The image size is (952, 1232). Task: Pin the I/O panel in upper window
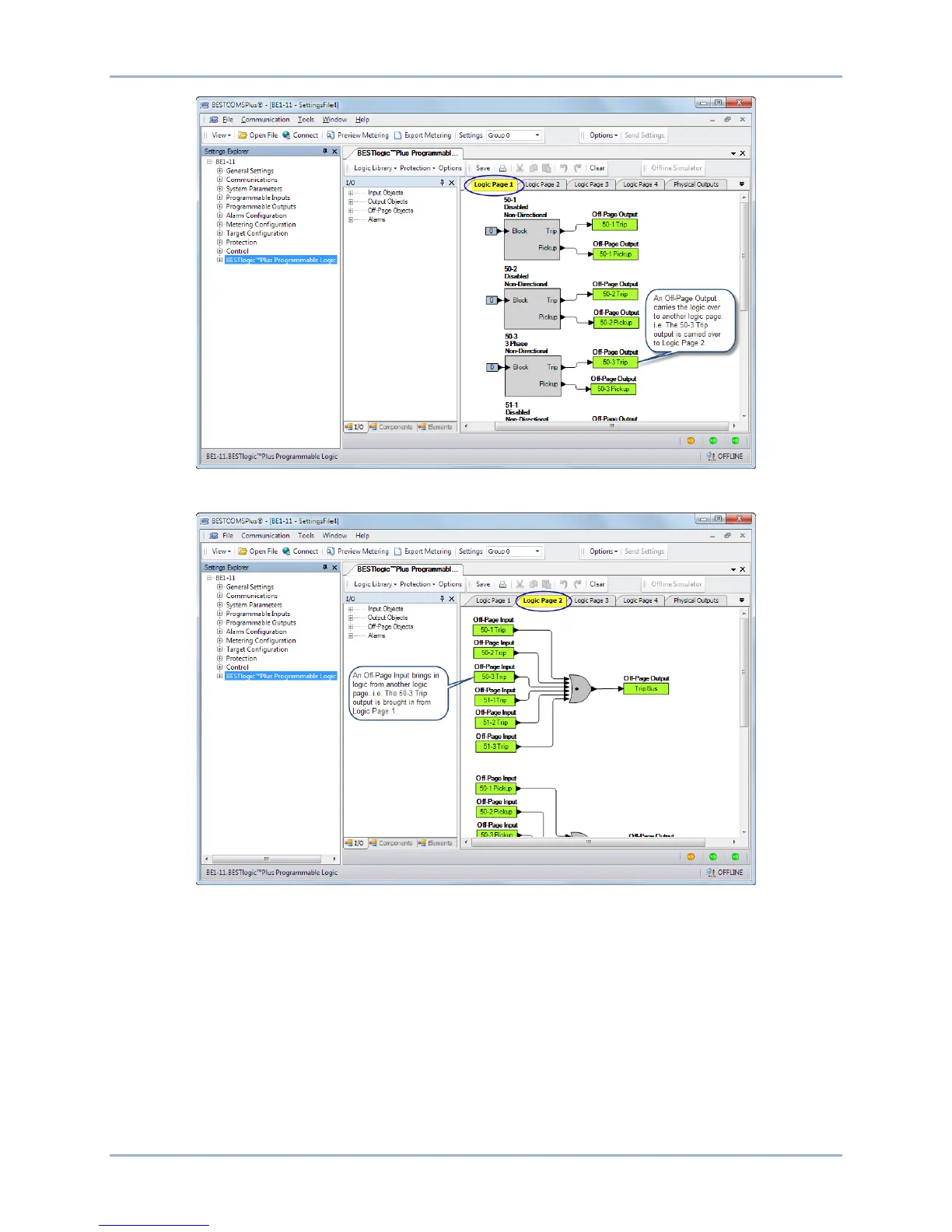click(x=442, y=183)
